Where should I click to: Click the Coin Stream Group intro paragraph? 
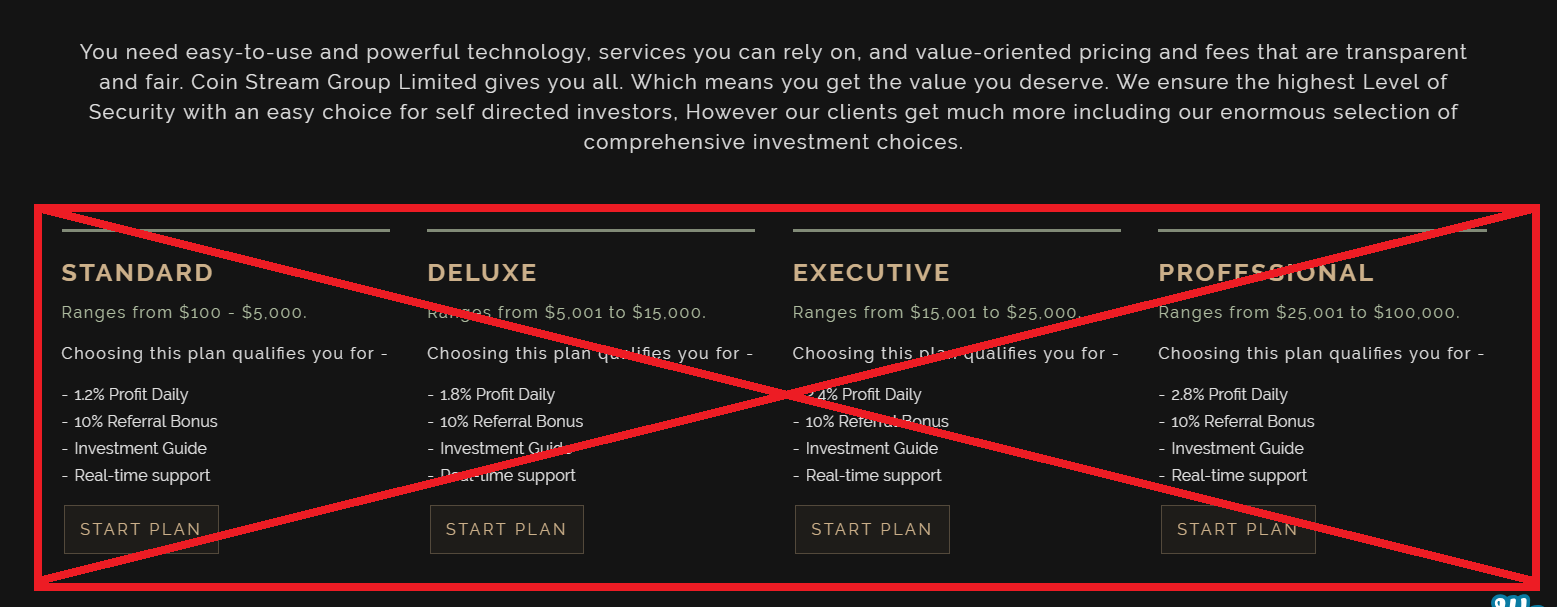[773, 97]
